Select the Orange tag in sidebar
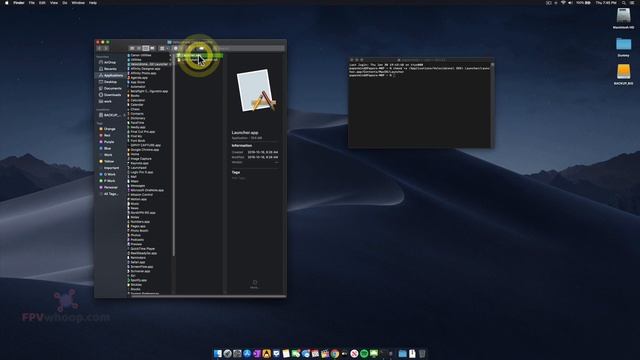This screenshot has height=360, width=640. coord(109,129)
